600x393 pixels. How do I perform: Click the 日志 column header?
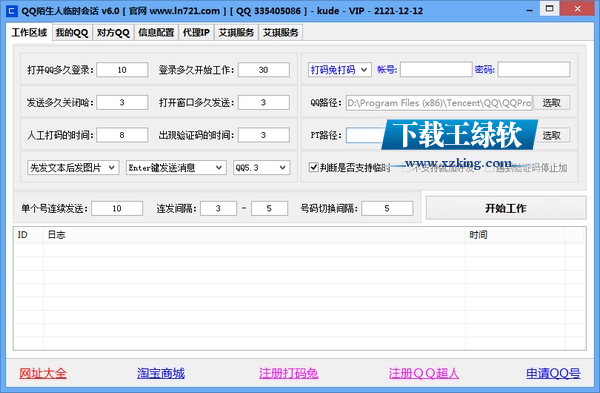click(x=254, y=235)
